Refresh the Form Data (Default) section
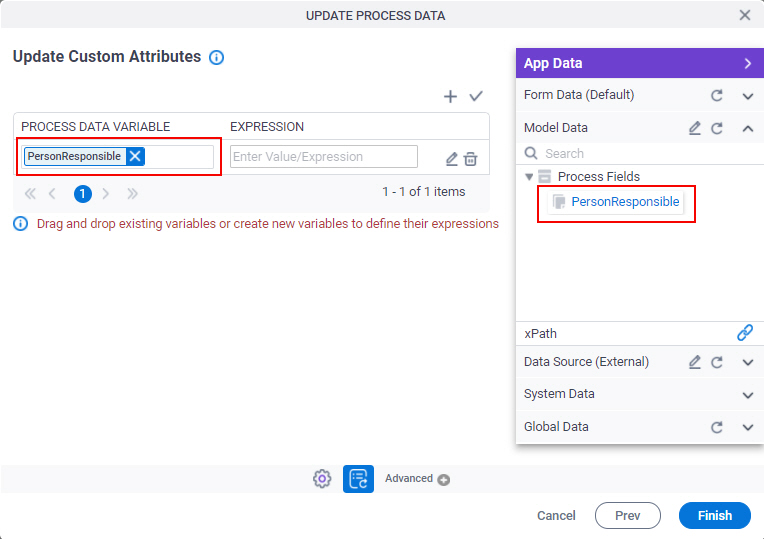 pyautogui.click(x=717, y=95)
